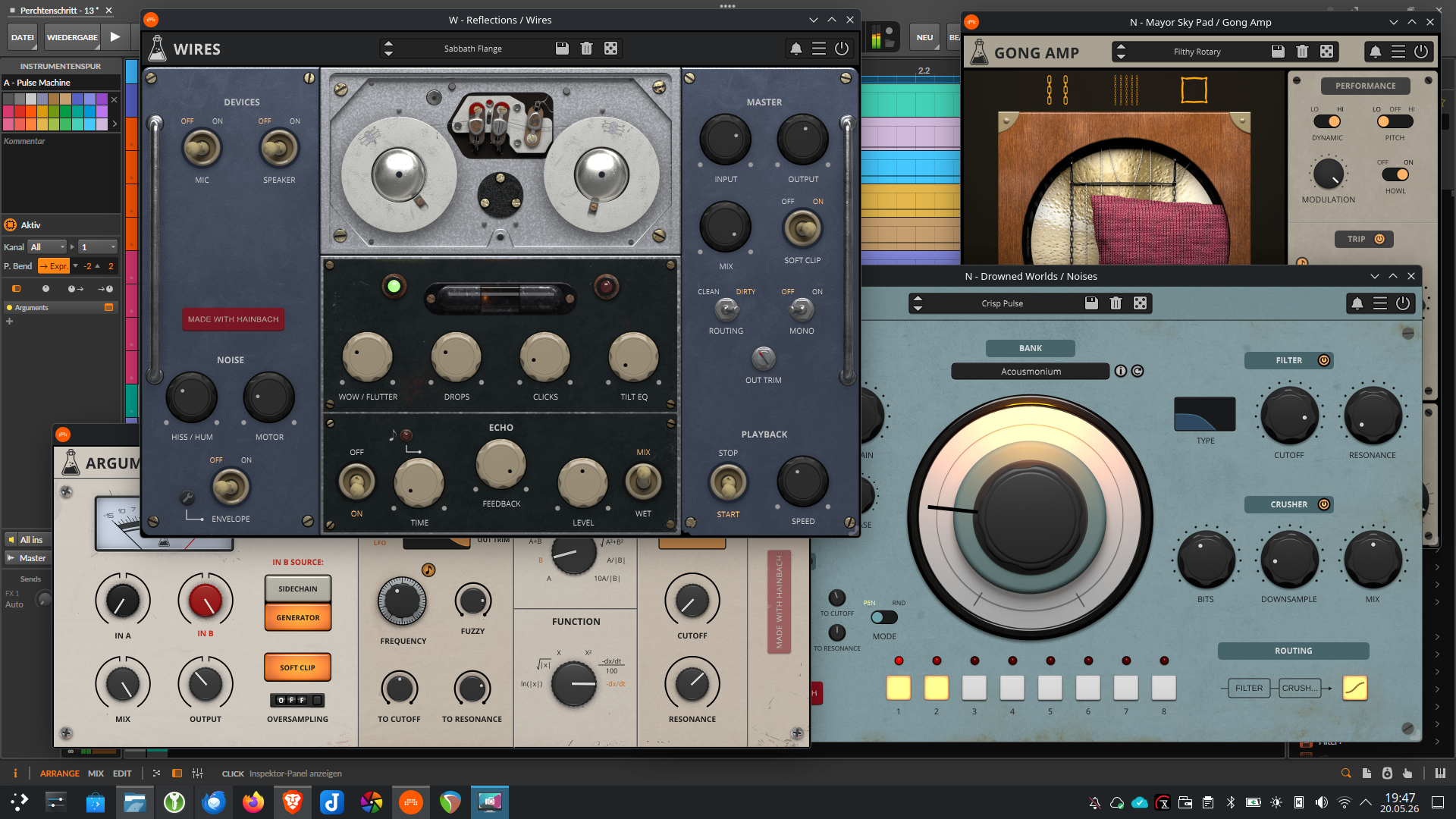Viewport: 1456px width, 819px height.
Task: Toggle the MONO switch in Wires
Action: click(x=802, y=309)
